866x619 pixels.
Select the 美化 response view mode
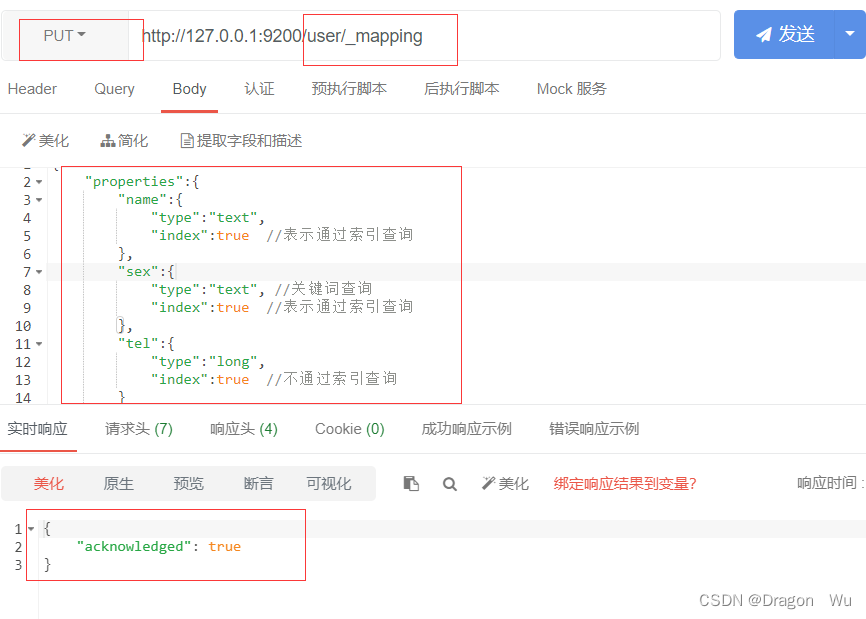[x=49, y=484]
